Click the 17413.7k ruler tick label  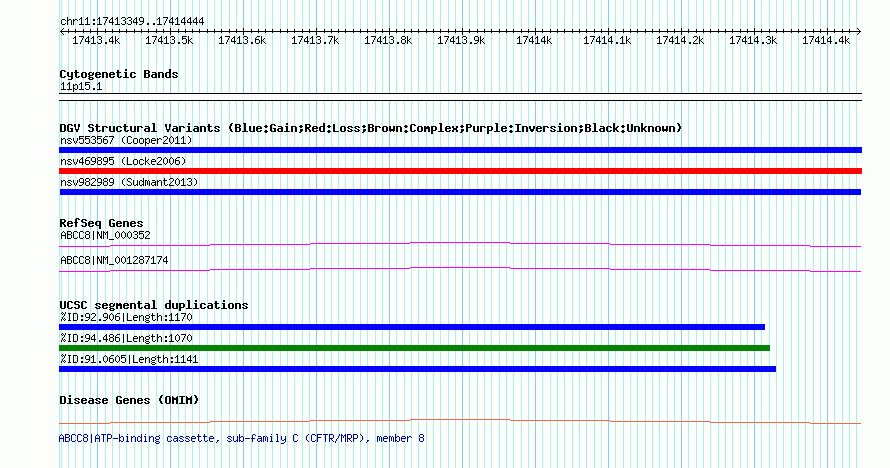click(315, 40)
